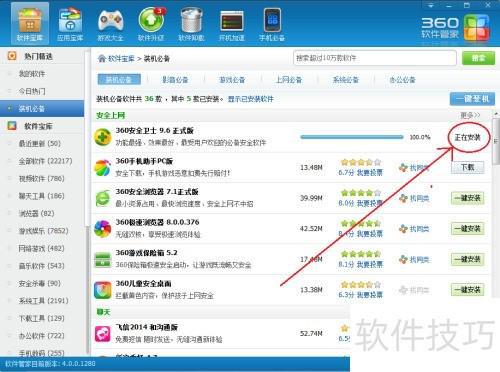Image resolution: width=500 pixels, height=372 pixels.
Task: Click the 360游戏保险箱 app icon
Action: click(103, 259)
